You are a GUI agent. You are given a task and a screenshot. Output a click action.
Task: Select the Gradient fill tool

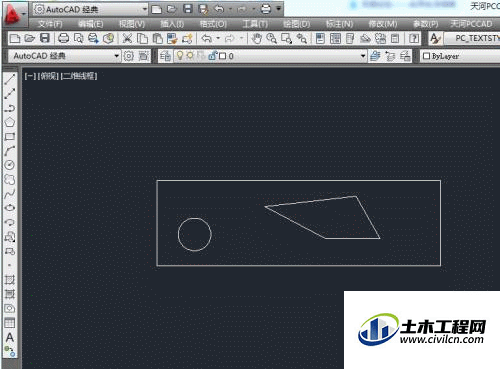10,294
